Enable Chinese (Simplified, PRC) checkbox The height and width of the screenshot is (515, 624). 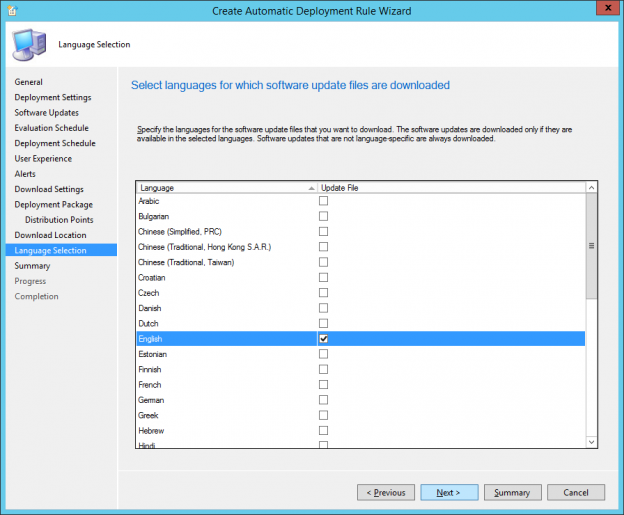pyautogui.click(x=323, y=232)
